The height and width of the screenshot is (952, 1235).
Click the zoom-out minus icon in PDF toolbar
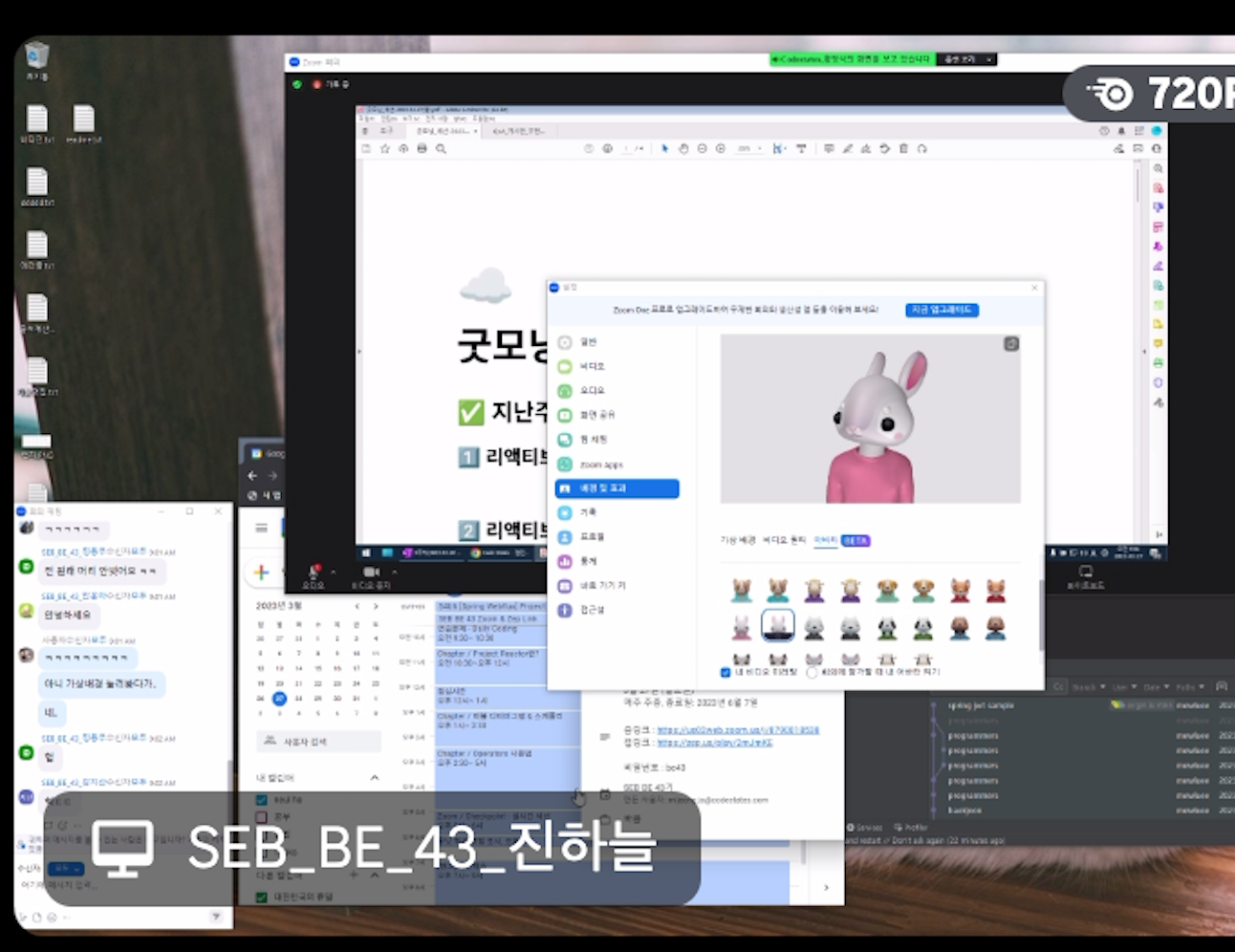tap(703, 149)
